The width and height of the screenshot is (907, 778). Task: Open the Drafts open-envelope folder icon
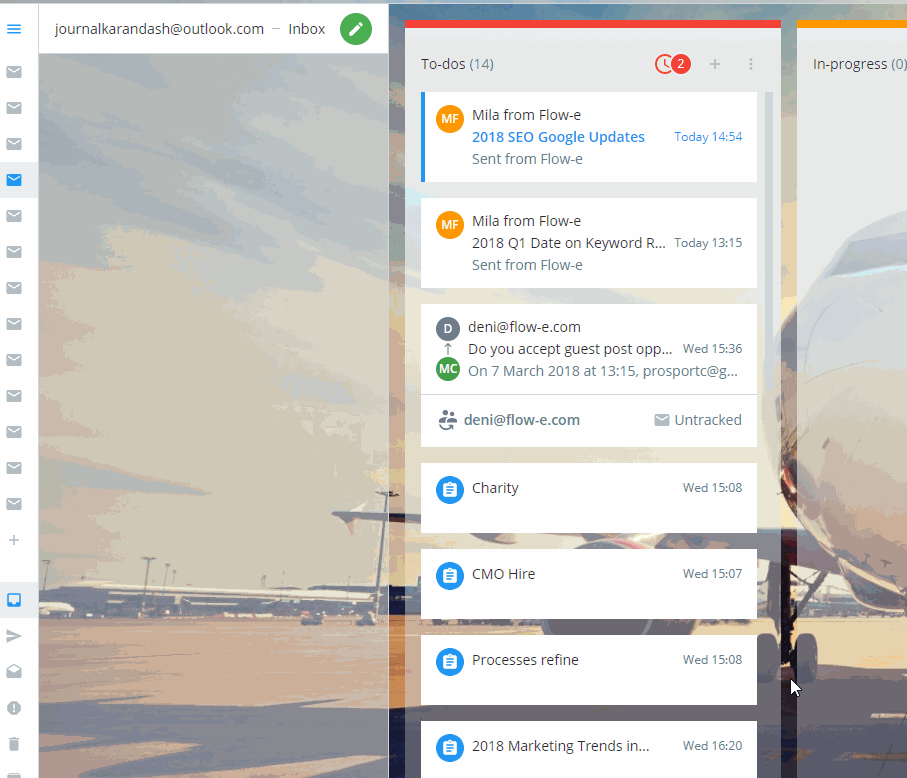point(14,672)
